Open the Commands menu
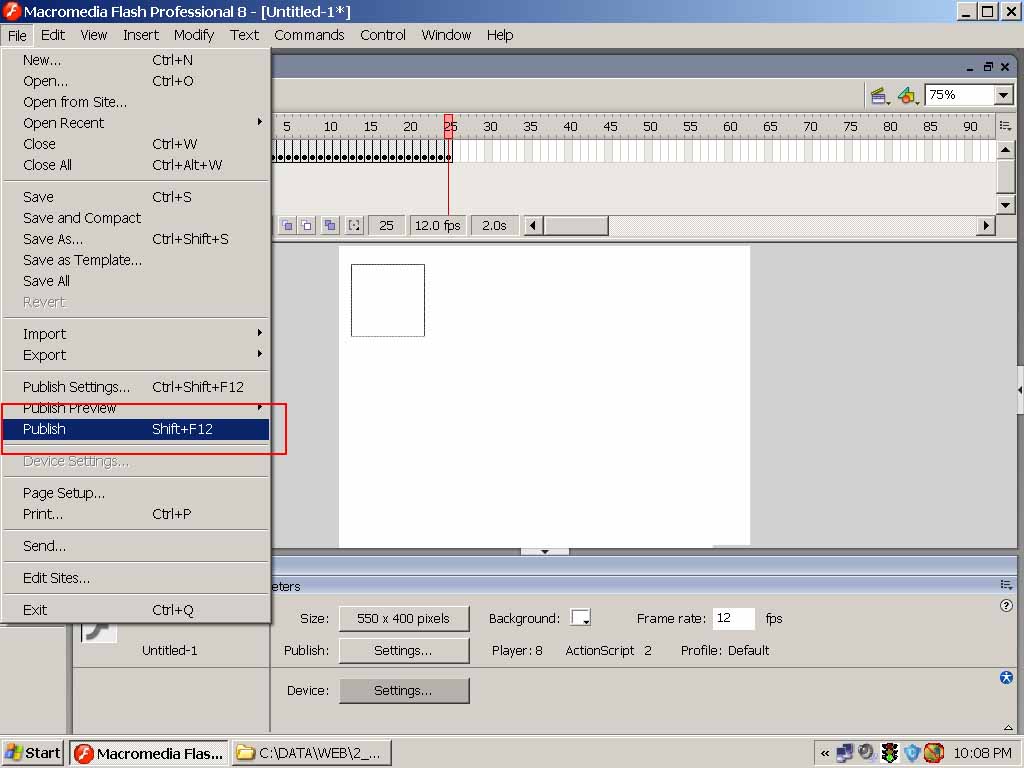Viewport: 1024px width, 768px height. pyautogui.click(x=309, y=35)
